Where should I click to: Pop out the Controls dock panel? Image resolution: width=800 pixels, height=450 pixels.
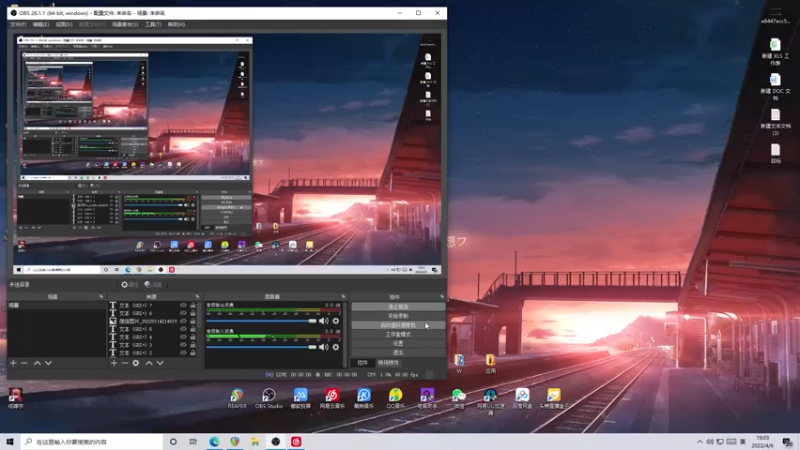pyautogui.click(x=442, y=296)
